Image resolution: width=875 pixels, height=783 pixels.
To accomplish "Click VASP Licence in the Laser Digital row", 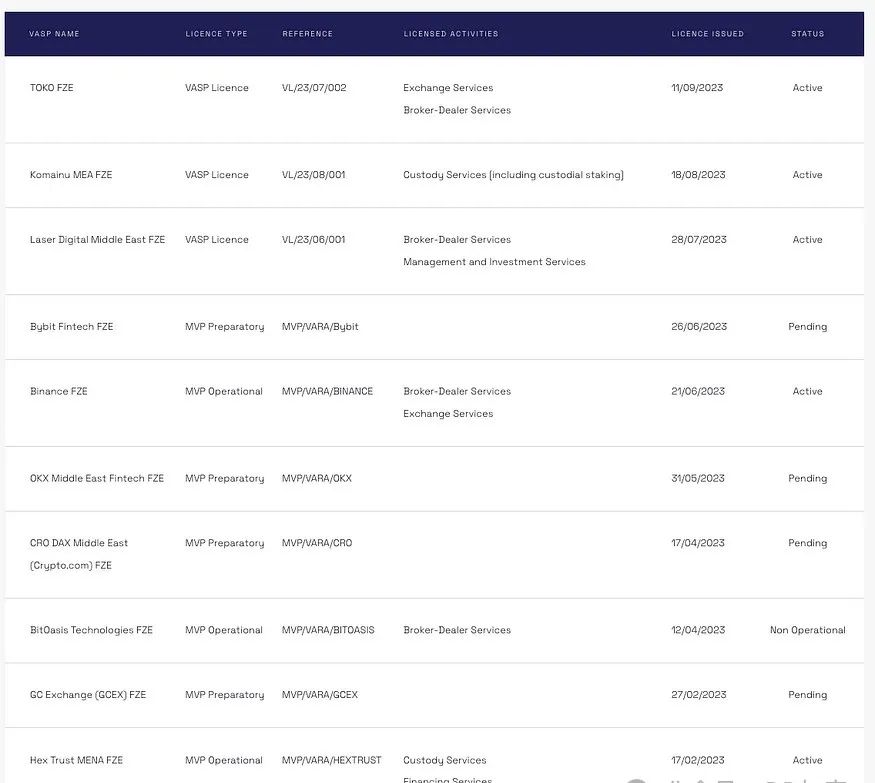I will [x=217, y=239].
